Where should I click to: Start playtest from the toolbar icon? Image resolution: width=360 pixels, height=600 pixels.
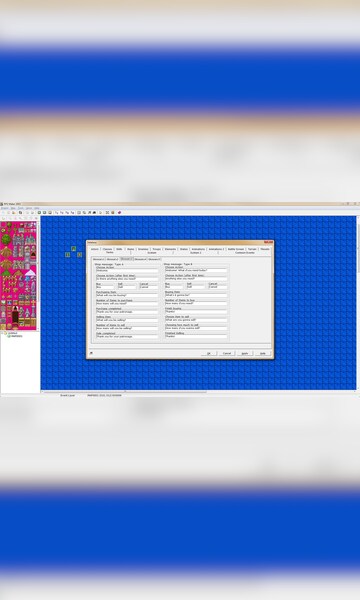tap(101, 212)
